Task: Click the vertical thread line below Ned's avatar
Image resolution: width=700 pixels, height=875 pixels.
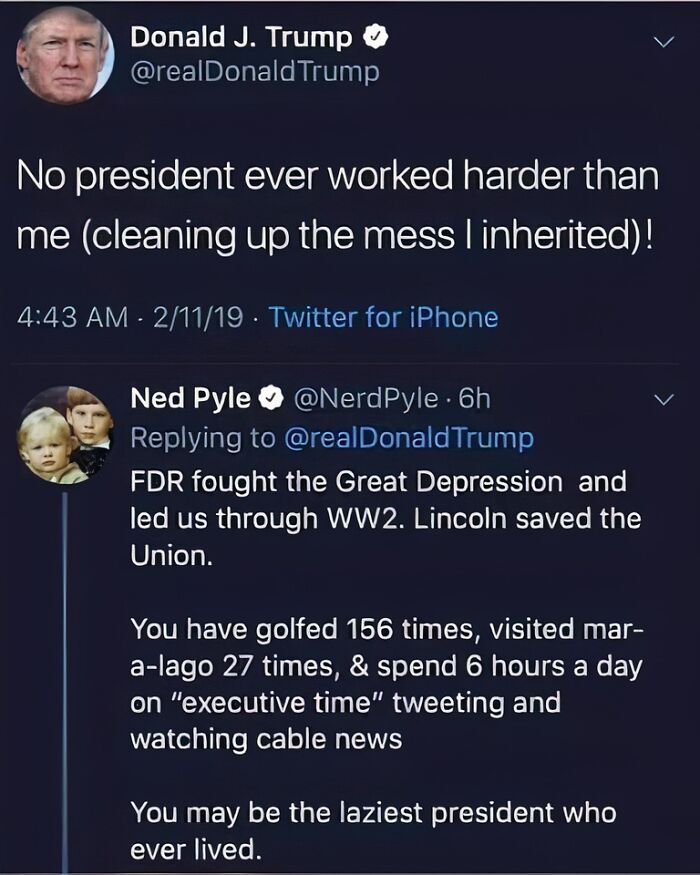Action: click(x=65, y=680)
